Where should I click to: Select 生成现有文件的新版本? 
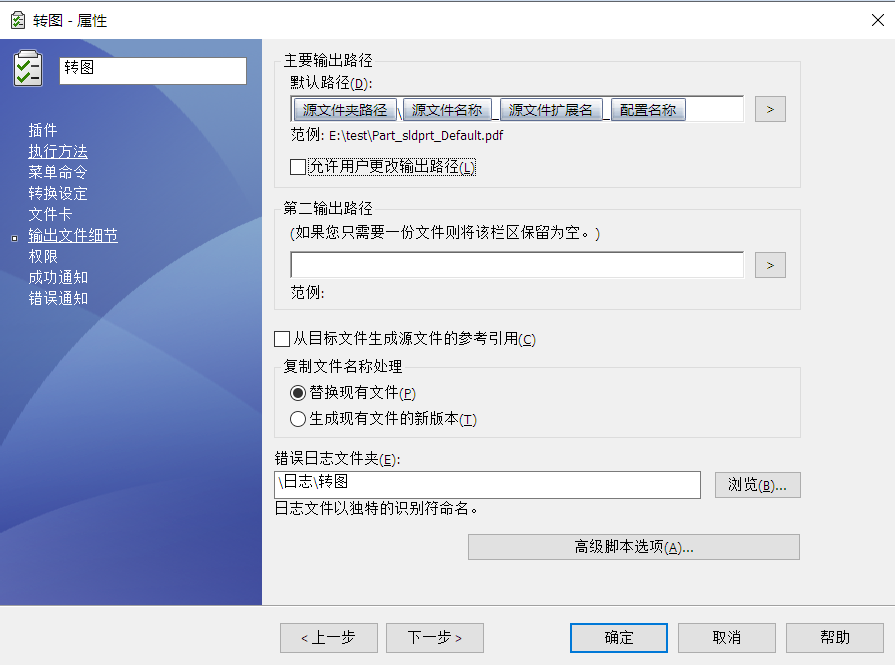(x=298, y=419)
